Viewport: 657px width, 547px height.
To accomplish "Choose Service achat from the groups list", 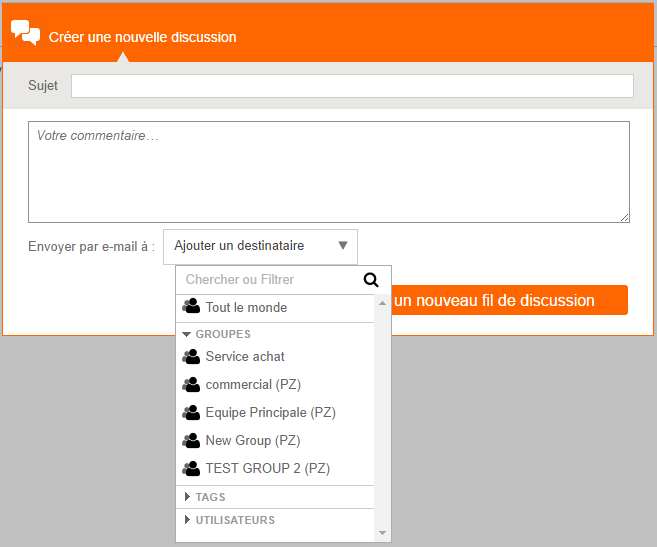I will [x=245, y=356].
